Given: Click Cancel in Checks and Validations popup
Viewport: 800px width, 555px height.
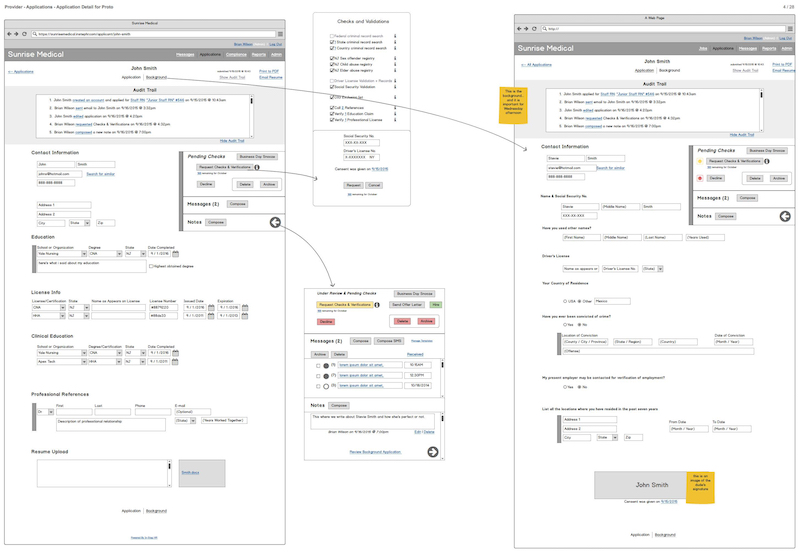Looking at the screenshot, I should 374,186.
